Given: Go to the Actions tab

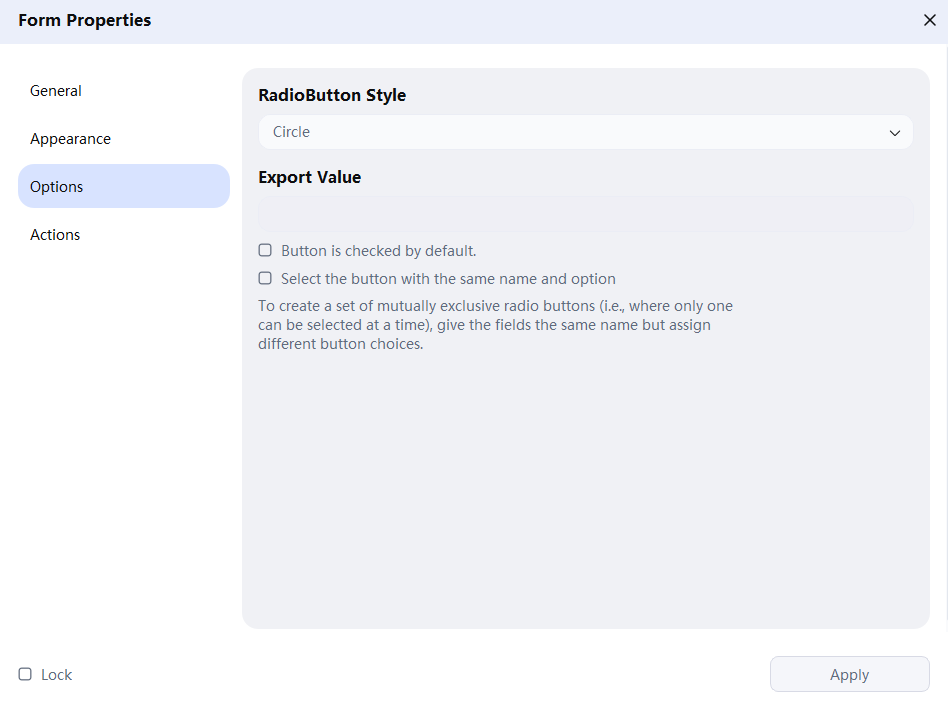Looking at the screenshot, I should (x=55, y=234).
